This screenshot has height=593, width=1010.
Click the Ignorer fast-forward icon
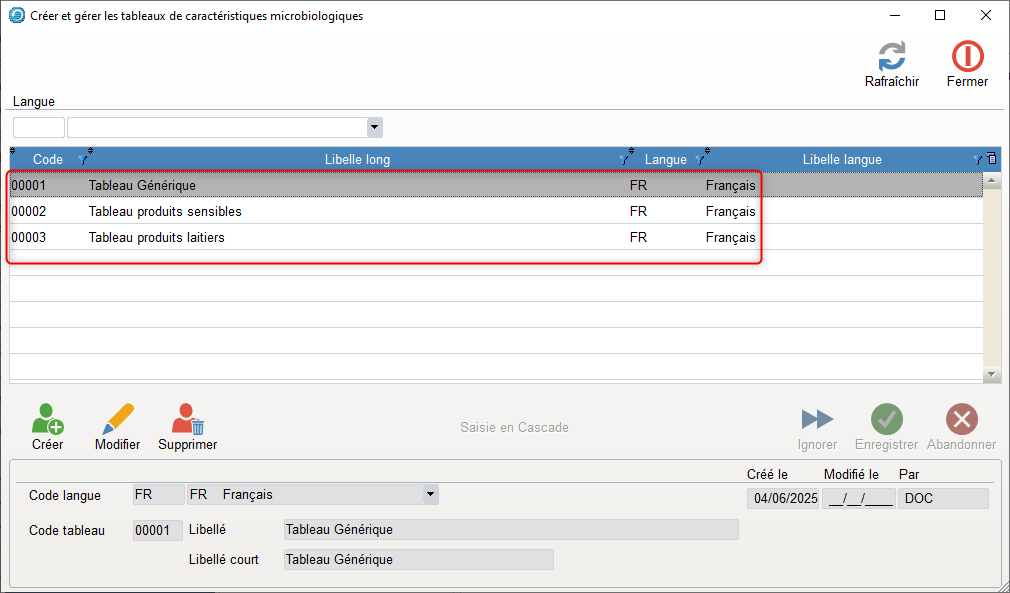817,419
